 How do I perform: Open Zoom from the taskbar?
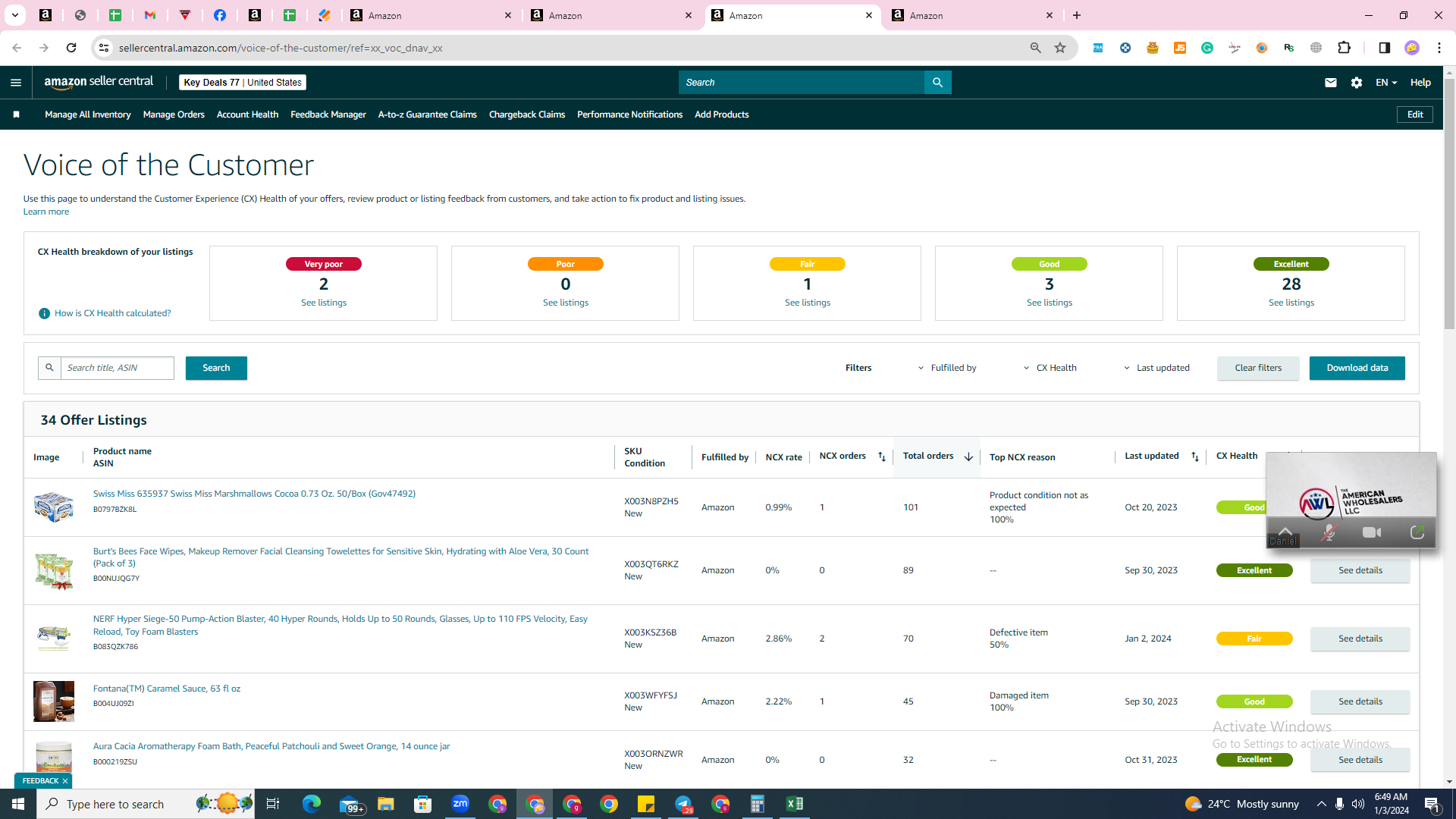pos(460,804)
